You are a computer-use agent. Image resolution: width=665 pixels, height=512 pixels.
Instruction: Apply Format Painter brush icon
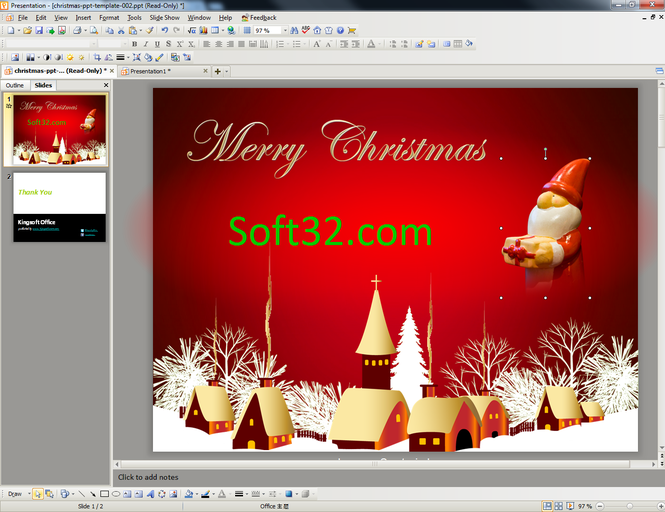tap(150, 31)
